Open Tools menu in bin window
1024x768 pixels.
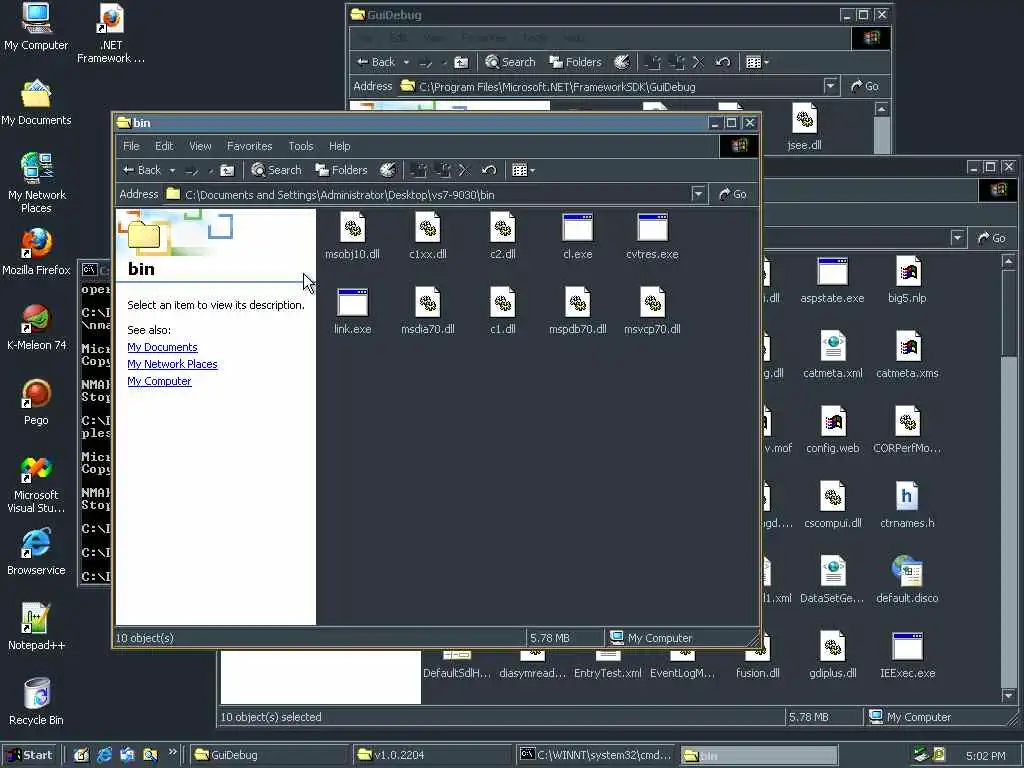tap(300, 146)
